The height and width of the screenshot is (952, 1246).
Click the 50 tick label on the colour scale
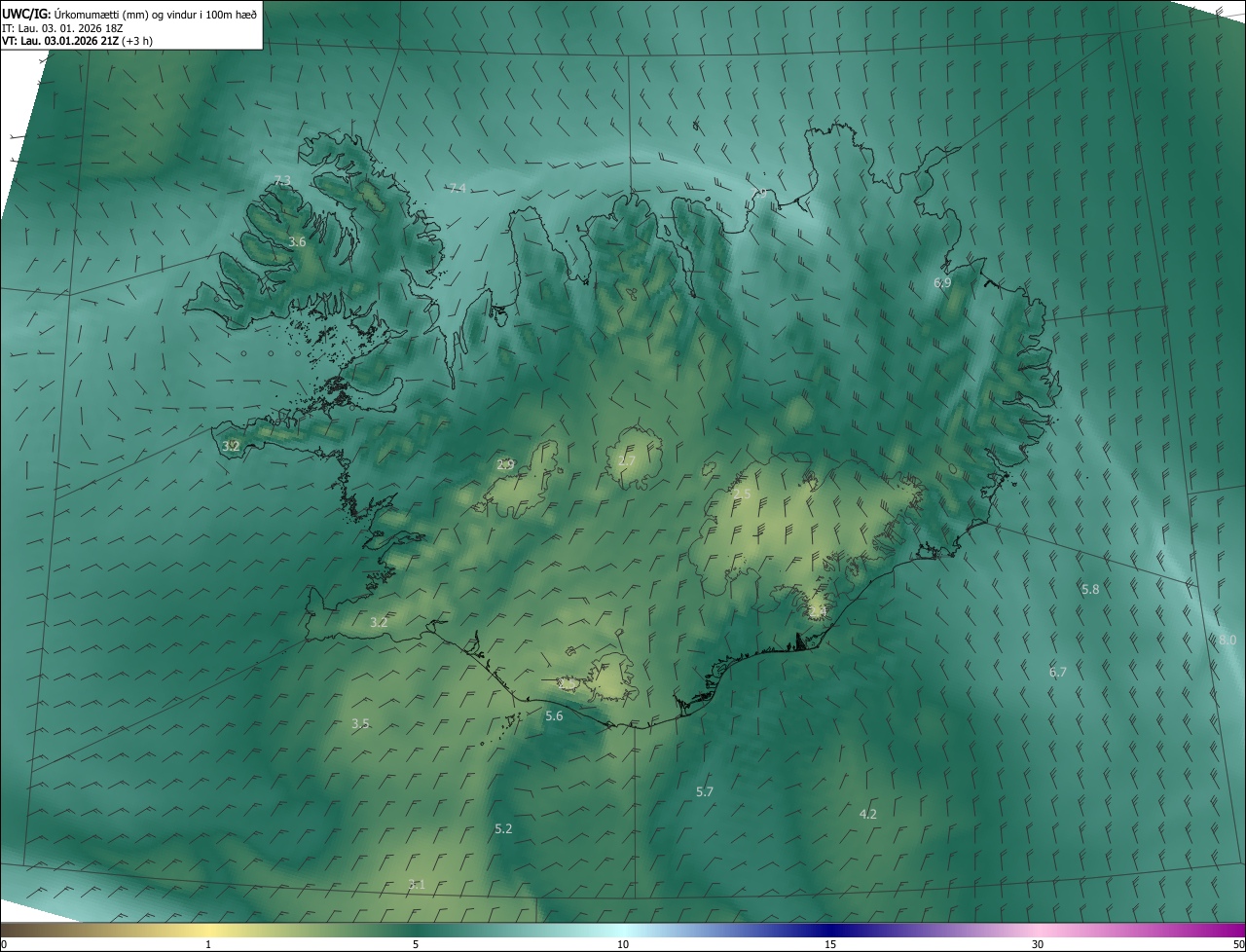pos(1238,944)
